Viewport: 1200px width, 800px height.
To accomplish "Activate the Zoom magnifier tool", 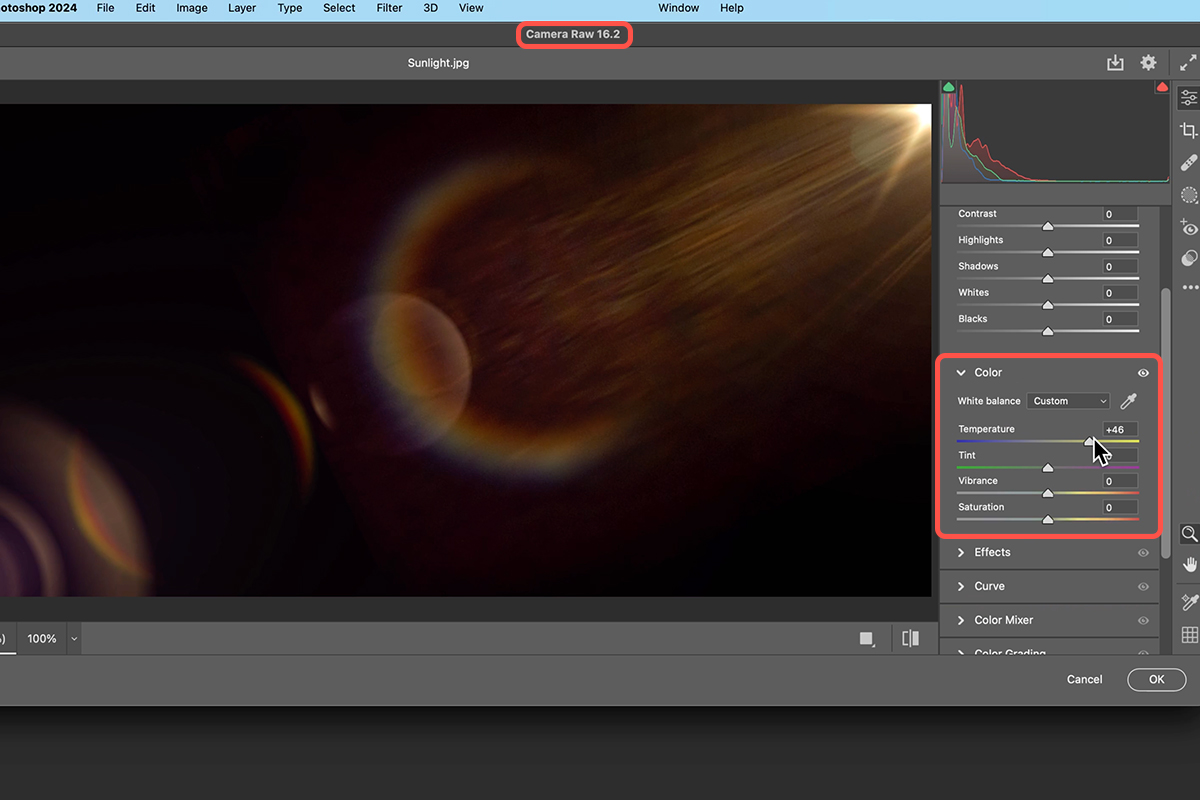I will pyautogui.click(x=1189, y=533).
